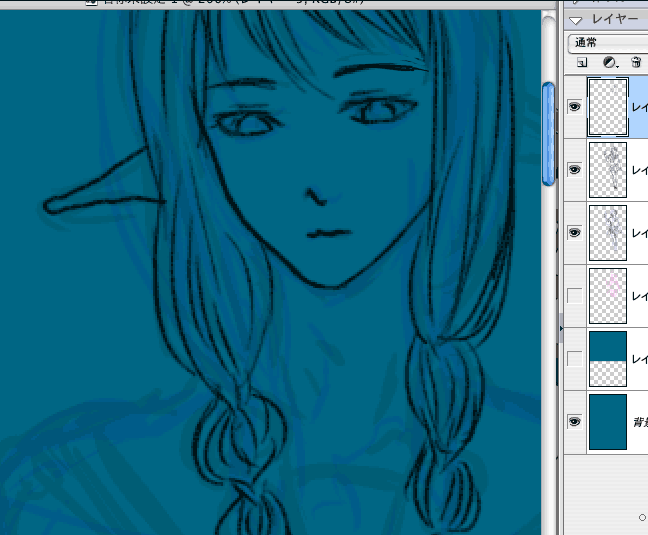The width and height of the screenshot is (648, 535).
Task: Show the hidden half-teal layer
Action: (574, 359)
